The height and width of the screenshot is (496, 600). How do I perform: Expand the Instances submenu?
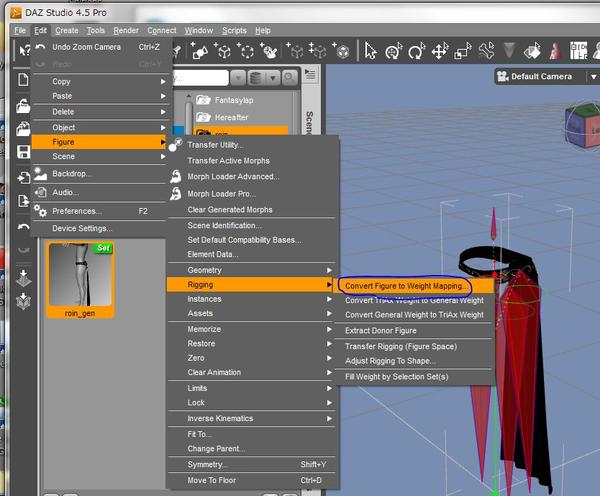point(251,299)
